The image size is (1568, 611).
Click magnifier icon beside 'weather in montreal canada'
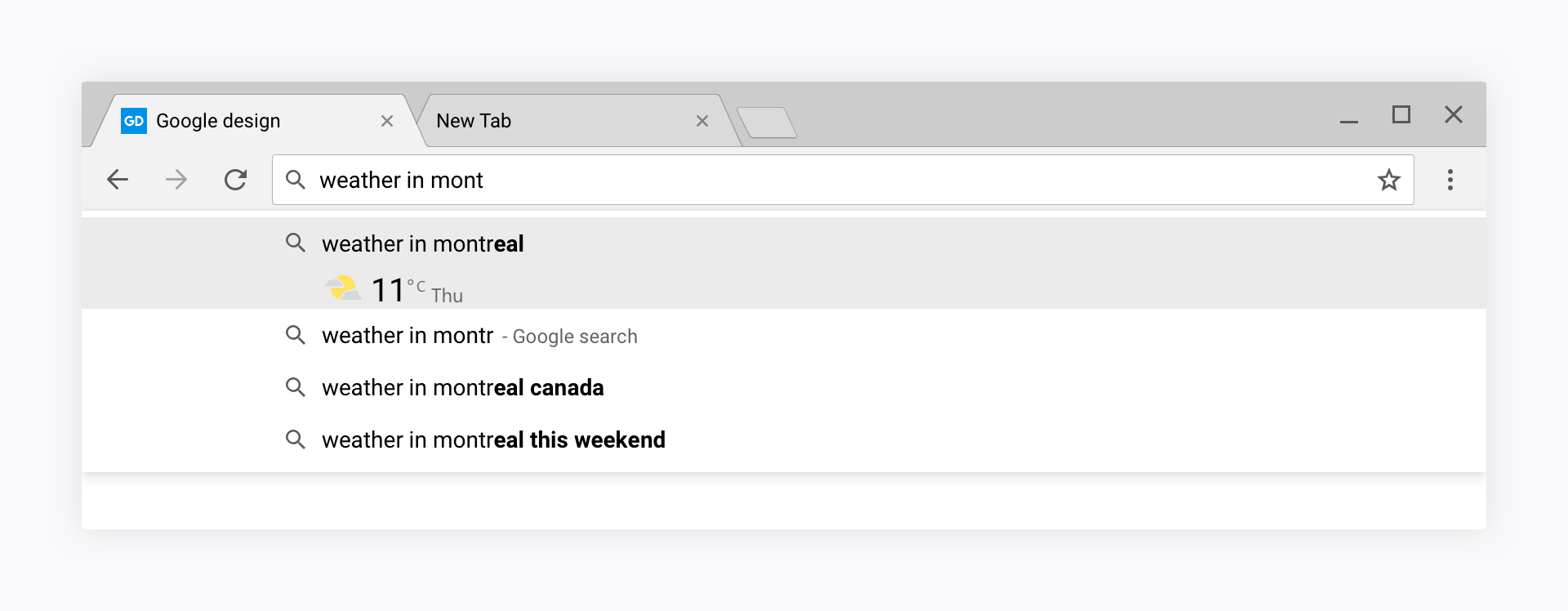[x=295, y=387]
